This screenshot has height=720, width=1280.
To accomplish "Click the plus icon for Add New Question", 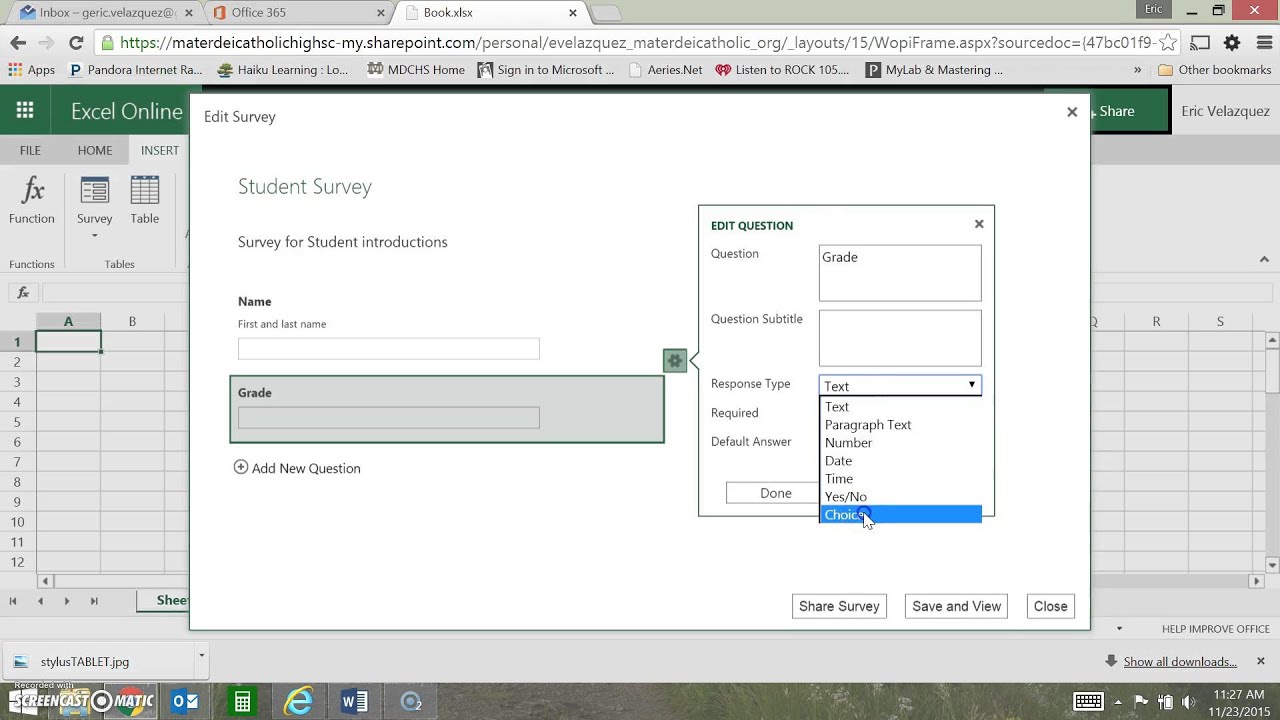I will pos(241,467).
